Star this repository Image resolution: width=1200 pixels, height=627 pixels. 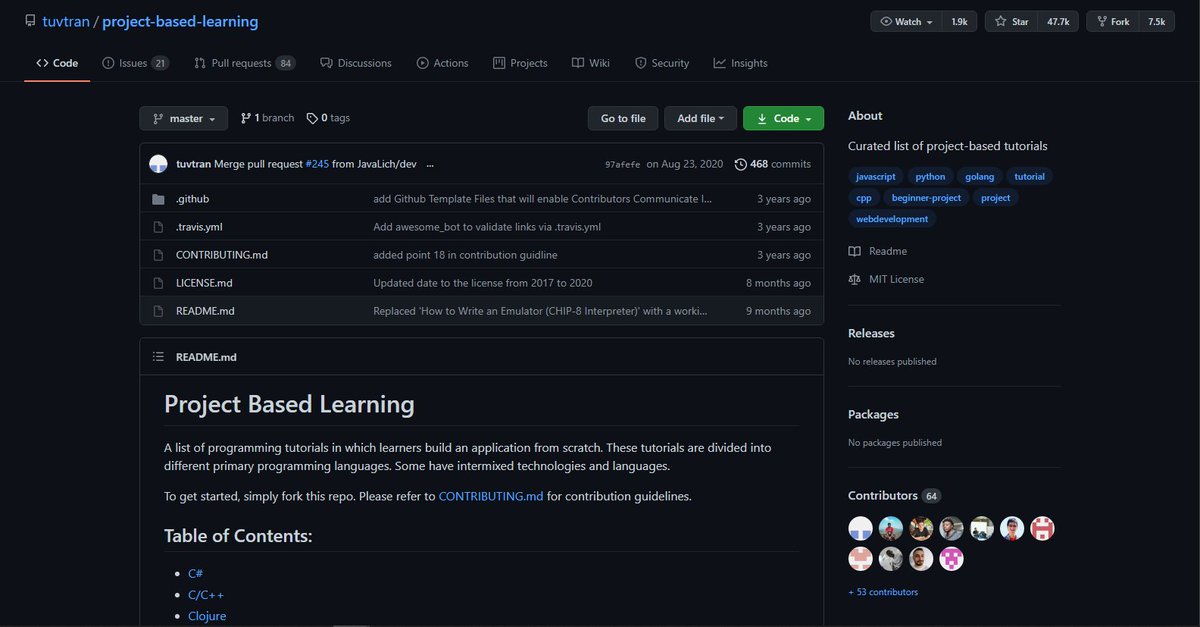point(1011,21)
